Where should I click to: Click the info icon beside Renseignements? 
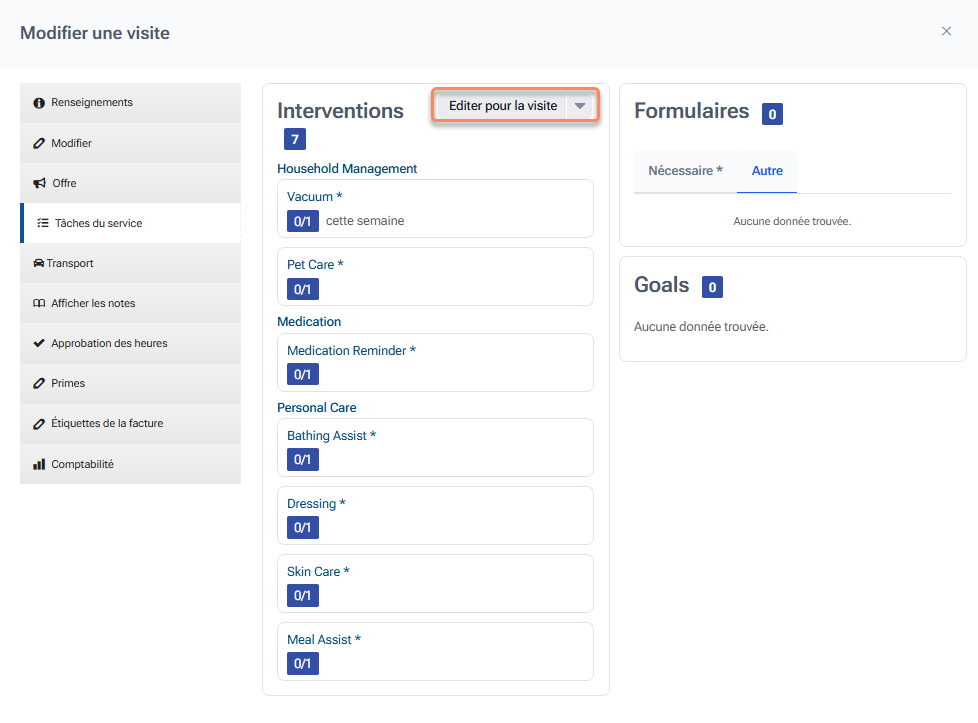coord(40,103)
